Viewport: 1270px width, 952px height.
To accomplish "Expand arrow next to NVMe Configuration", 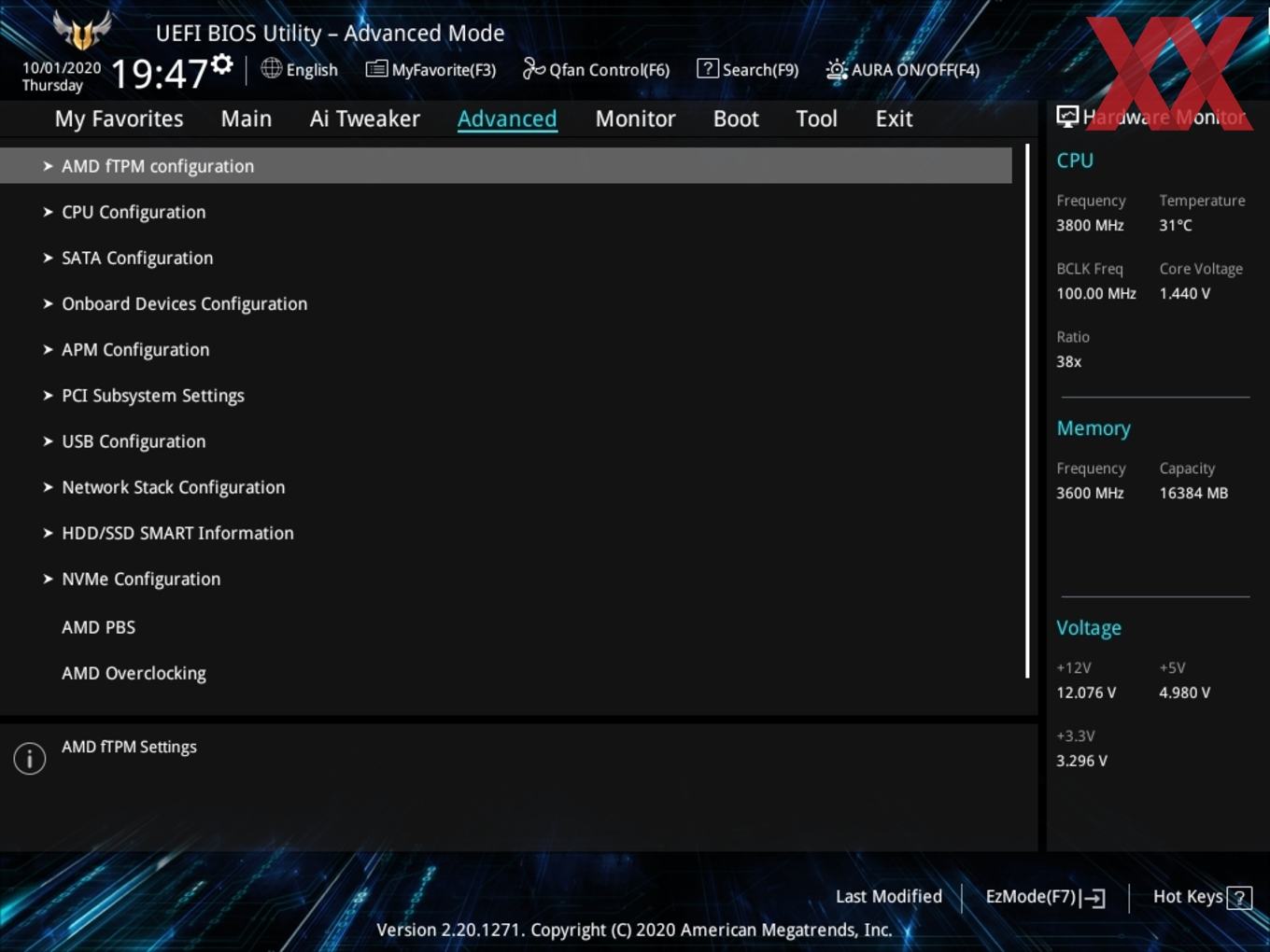I will [48, 579].
